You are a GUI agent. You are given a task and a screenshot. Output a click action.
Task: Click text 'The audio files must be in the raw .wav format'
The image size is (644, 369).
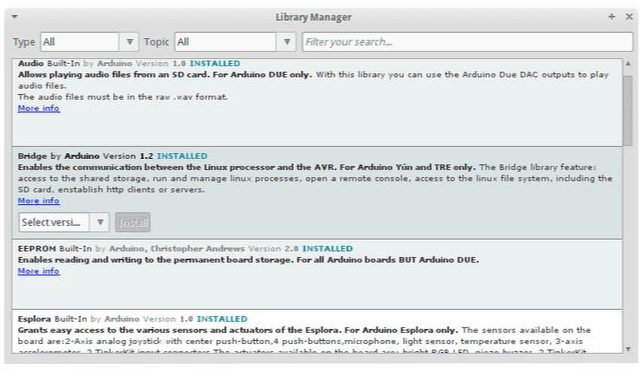tap(122, 97)
